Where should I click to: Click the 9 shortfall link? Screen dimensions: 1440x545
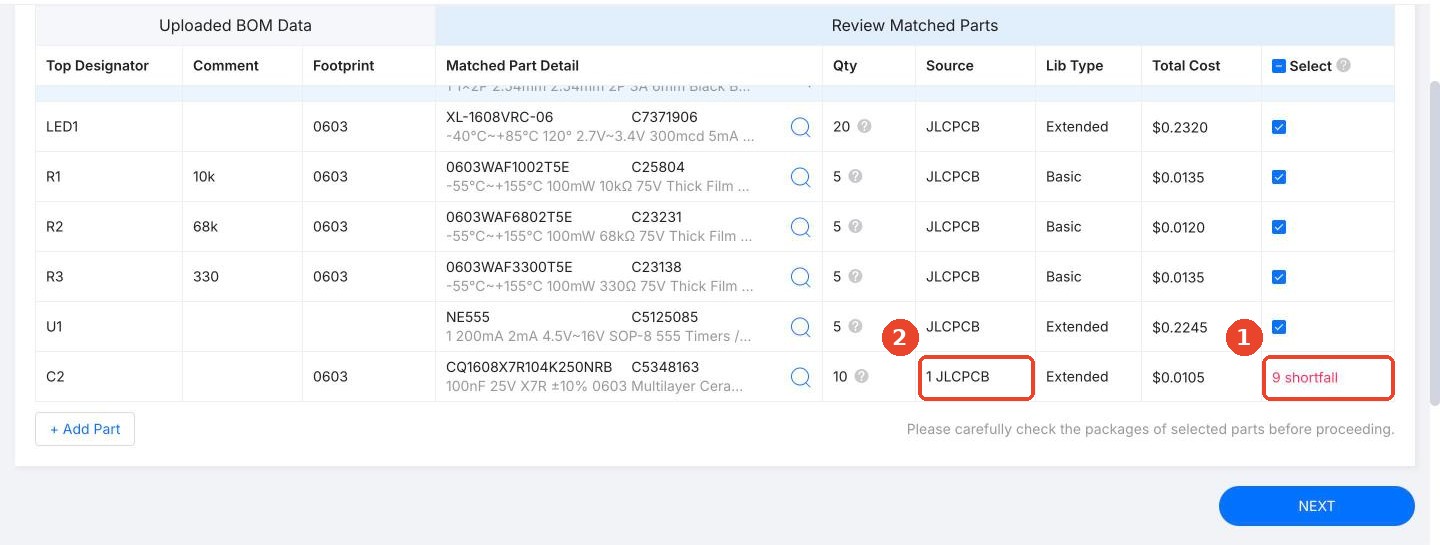tap(1305, 378)
